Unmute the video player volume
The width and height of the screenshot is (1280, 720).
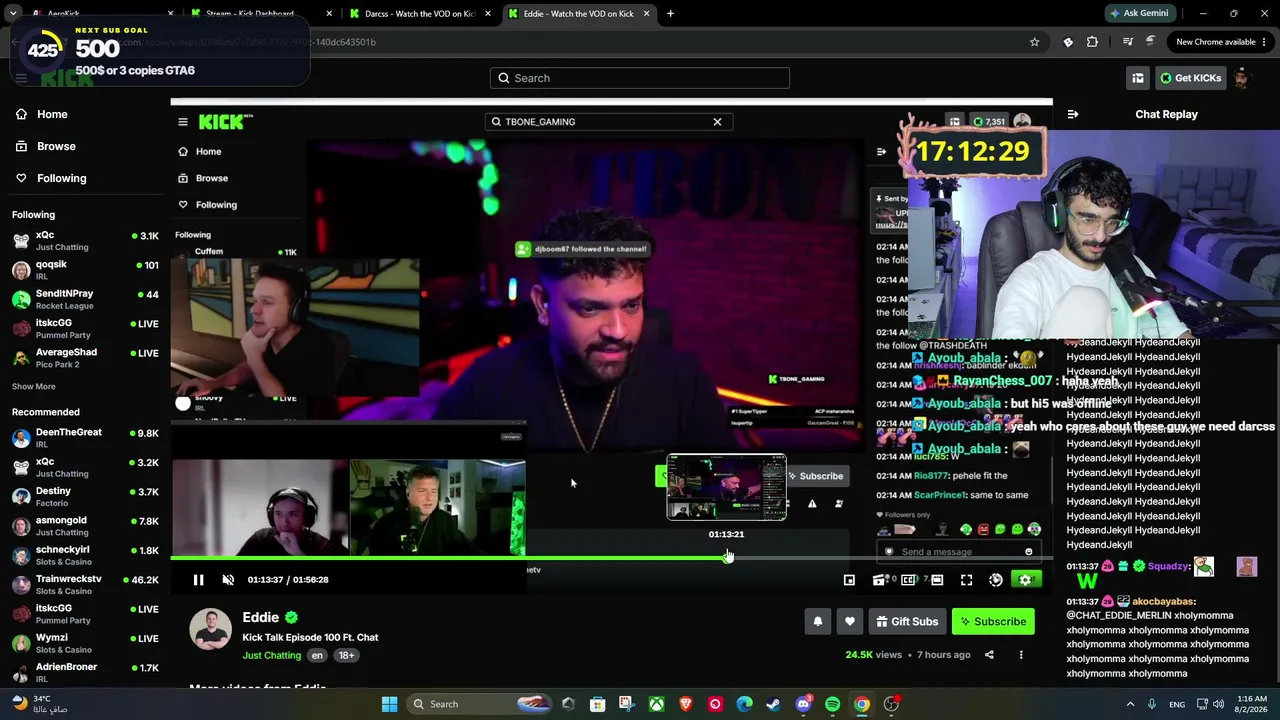228,580
